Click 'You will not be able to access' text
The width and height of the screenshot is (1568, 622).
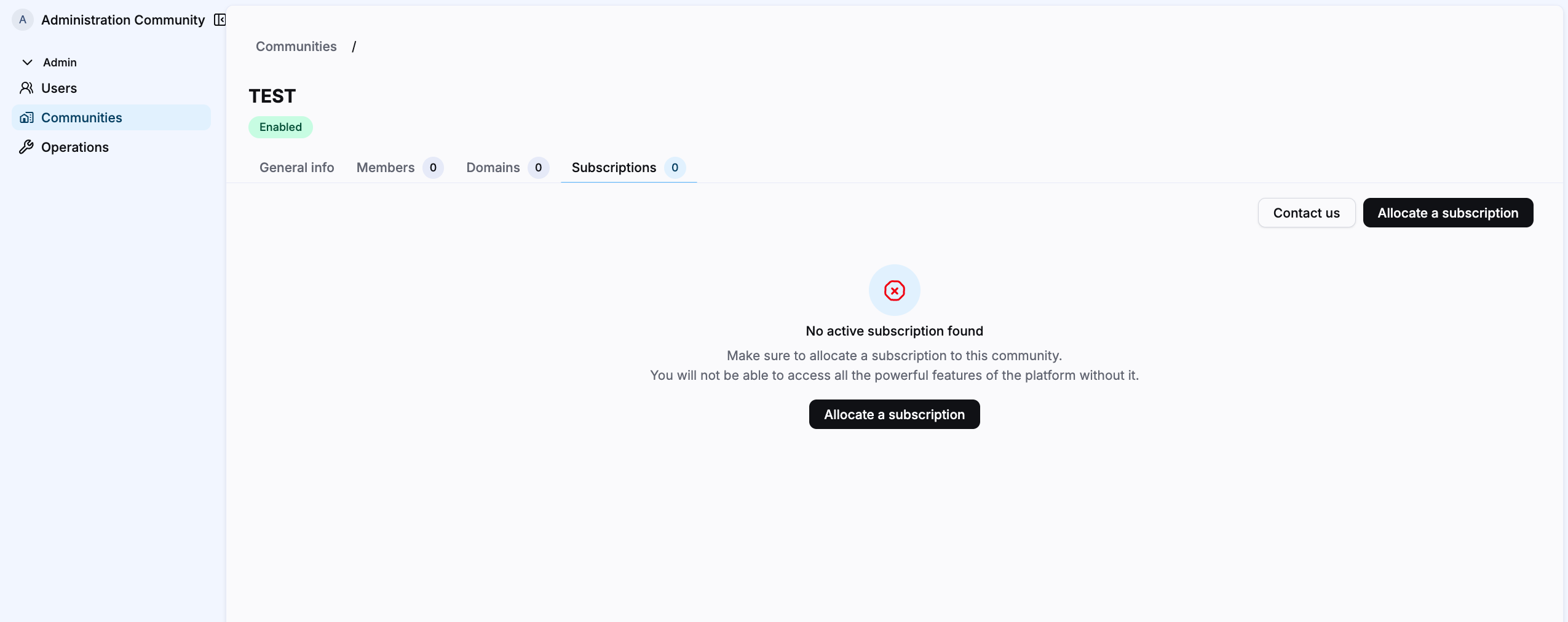[x=894, y=375]
